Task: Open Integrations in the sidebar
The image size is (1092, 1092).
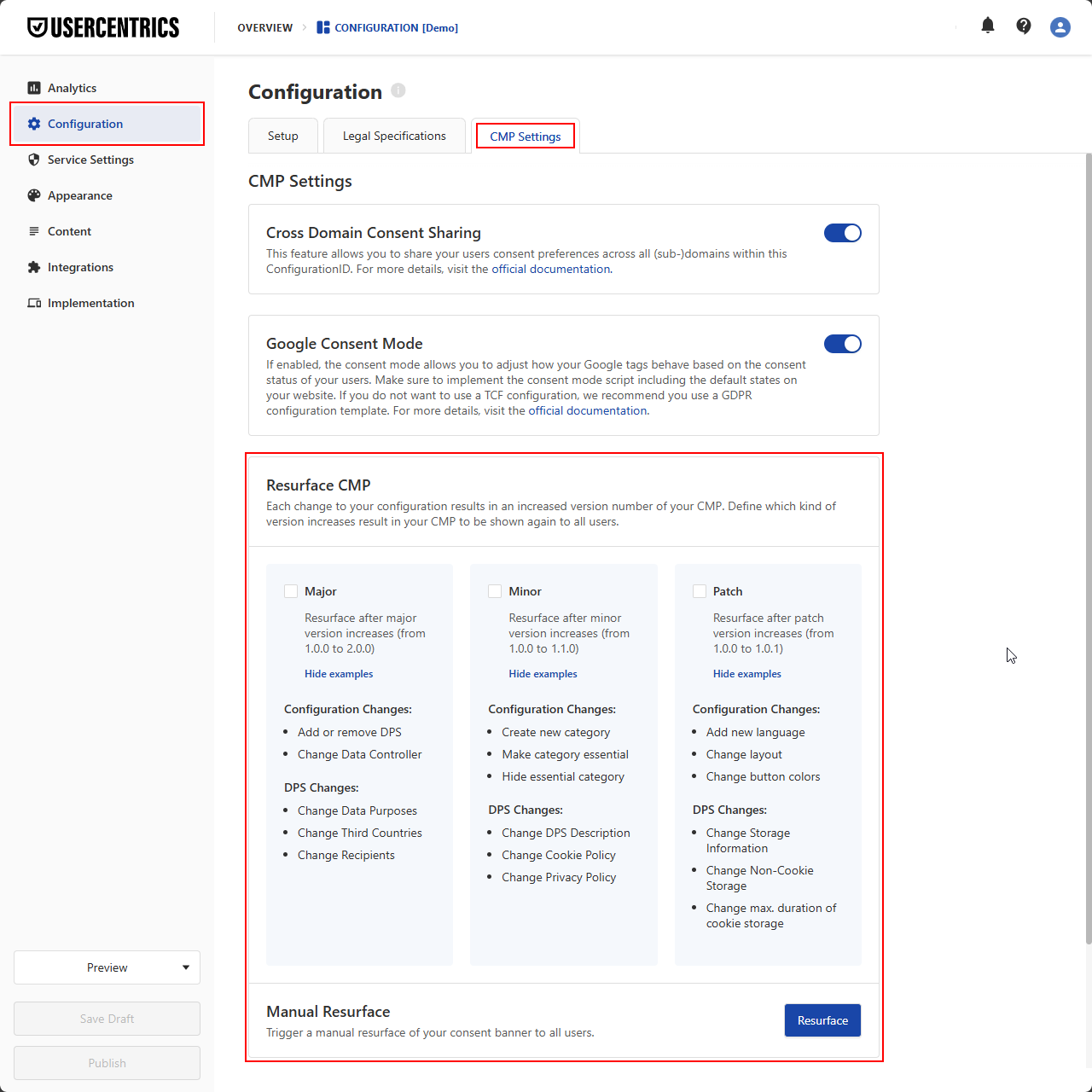Action: pyautogui.click(x=107, y=267)
